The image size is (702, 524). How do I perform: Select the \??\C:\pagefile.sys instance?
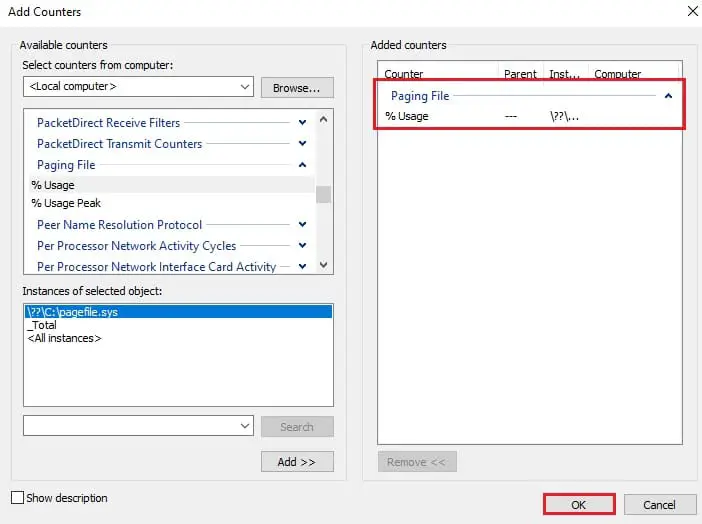point(178,312)
